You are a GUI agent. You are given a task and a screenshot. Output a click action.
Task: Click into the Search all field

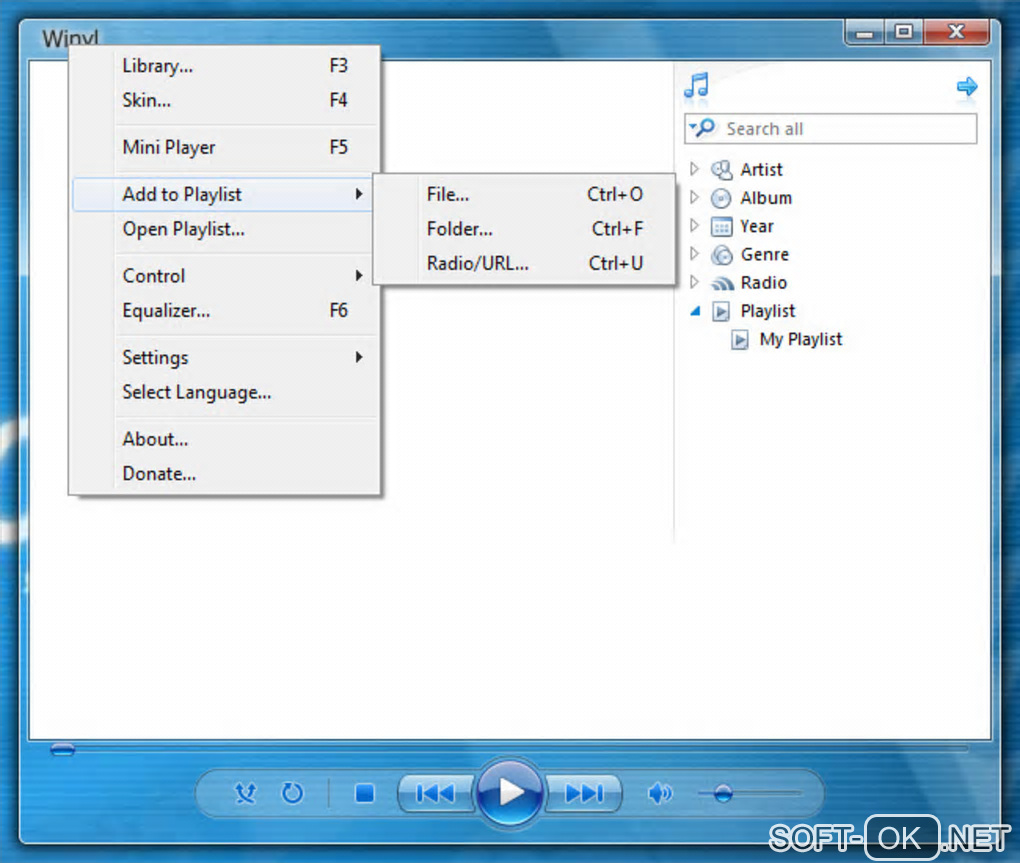(831, 129)
